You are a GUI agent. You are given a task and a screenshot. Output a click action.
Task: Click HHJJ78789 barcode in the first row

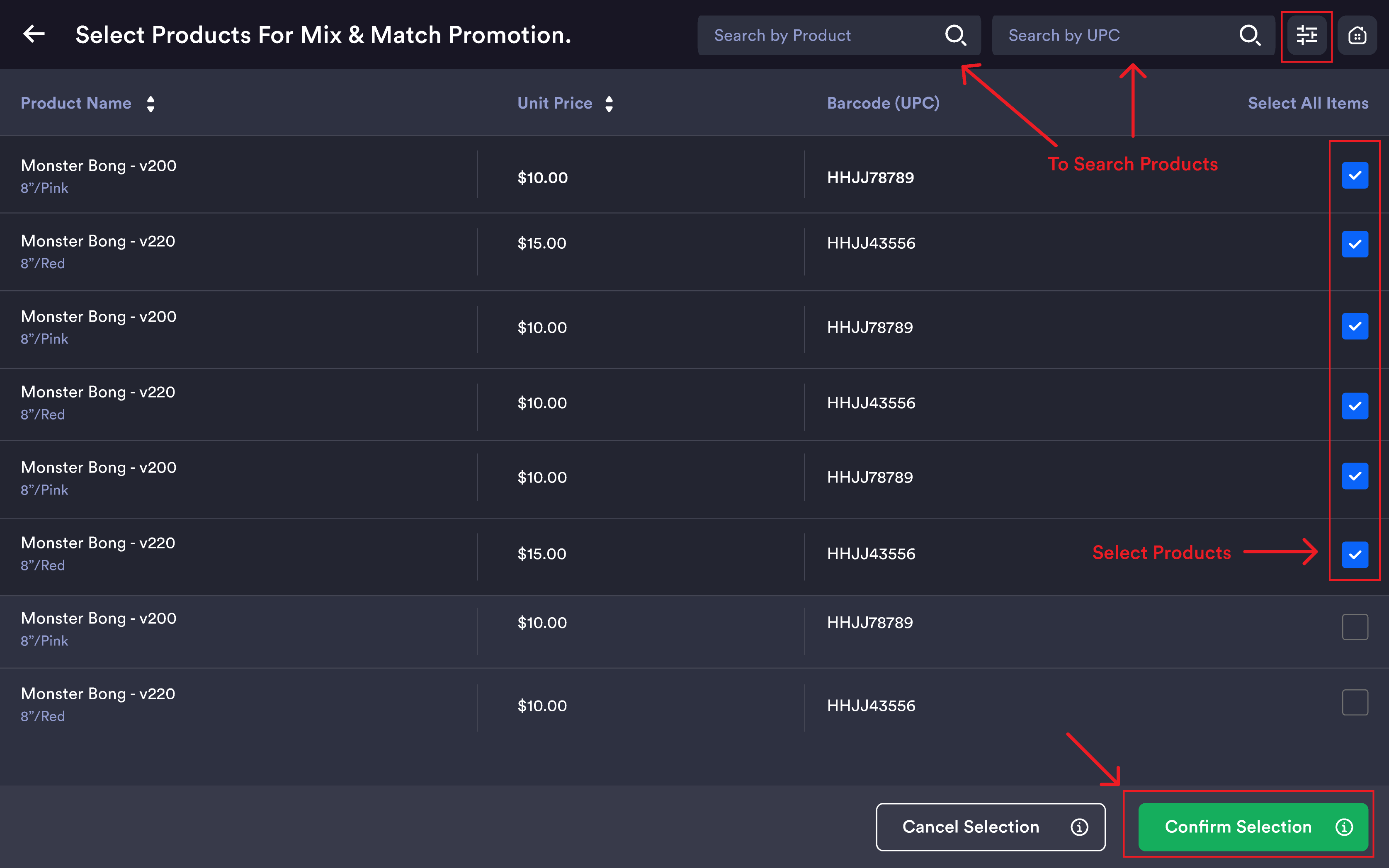(x=870, y=177)
